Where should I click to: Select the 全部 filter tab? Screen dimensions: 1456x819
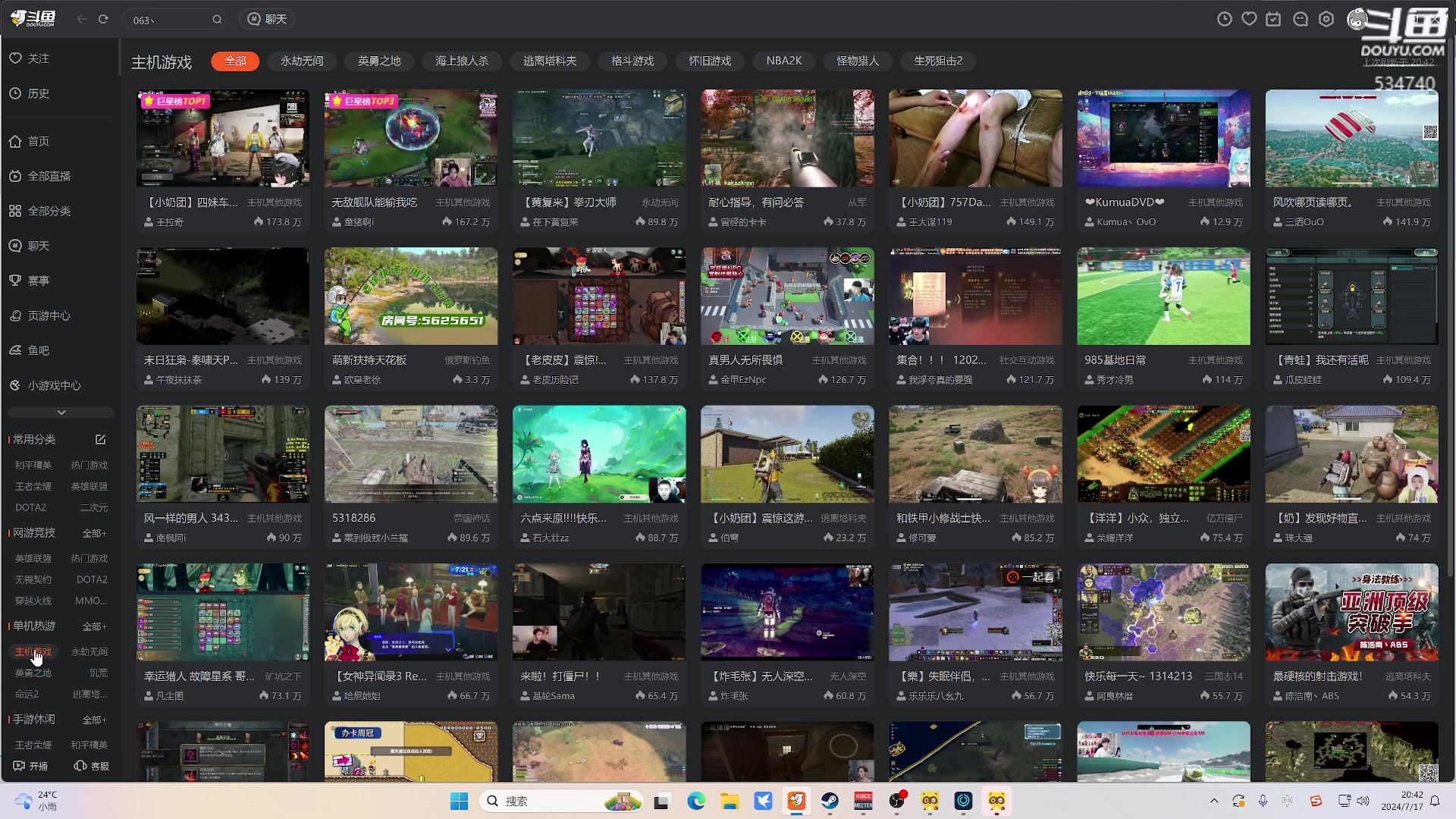235,61
